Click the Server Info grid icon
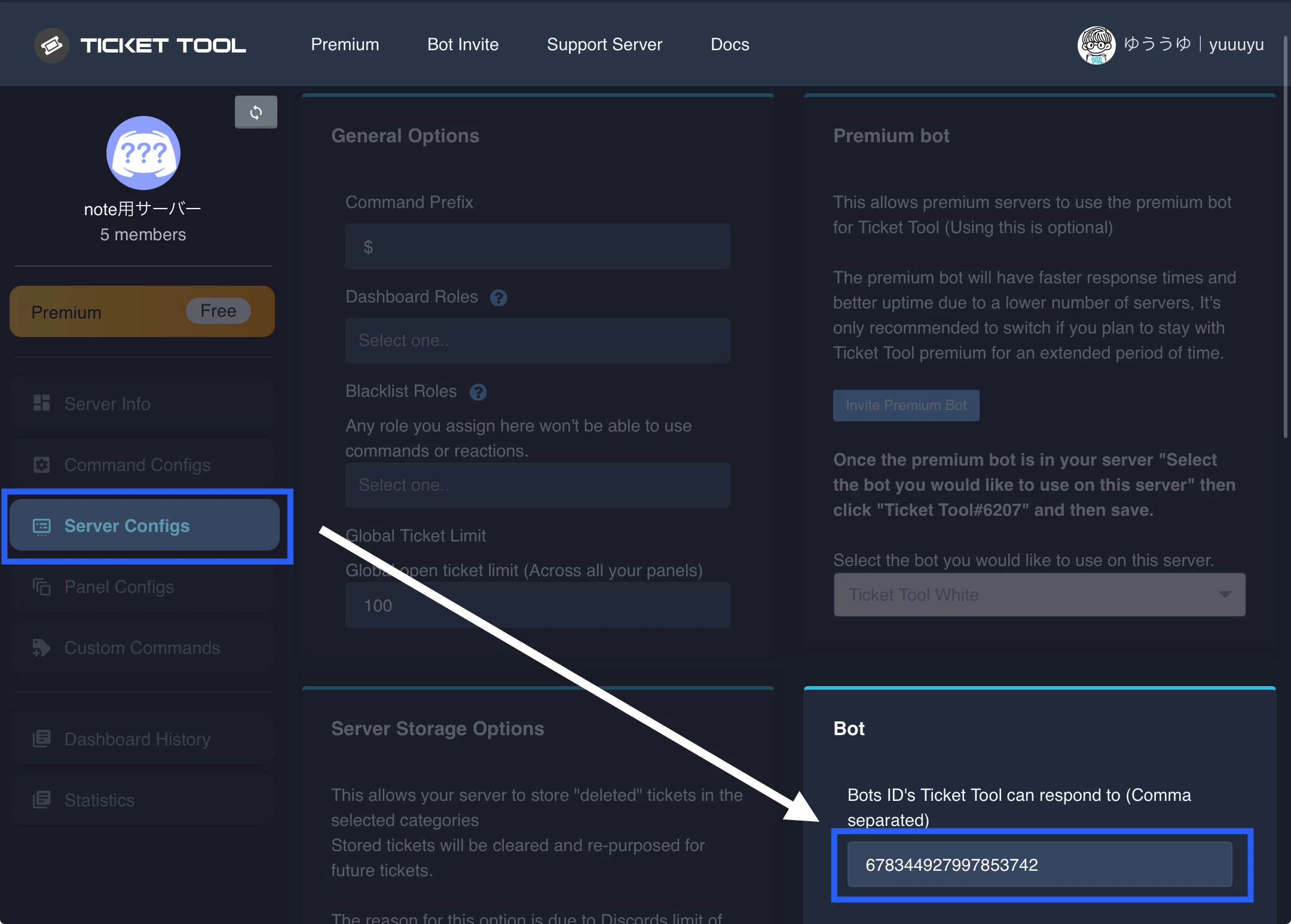The image size is (1291, 924). pos(41,403)
